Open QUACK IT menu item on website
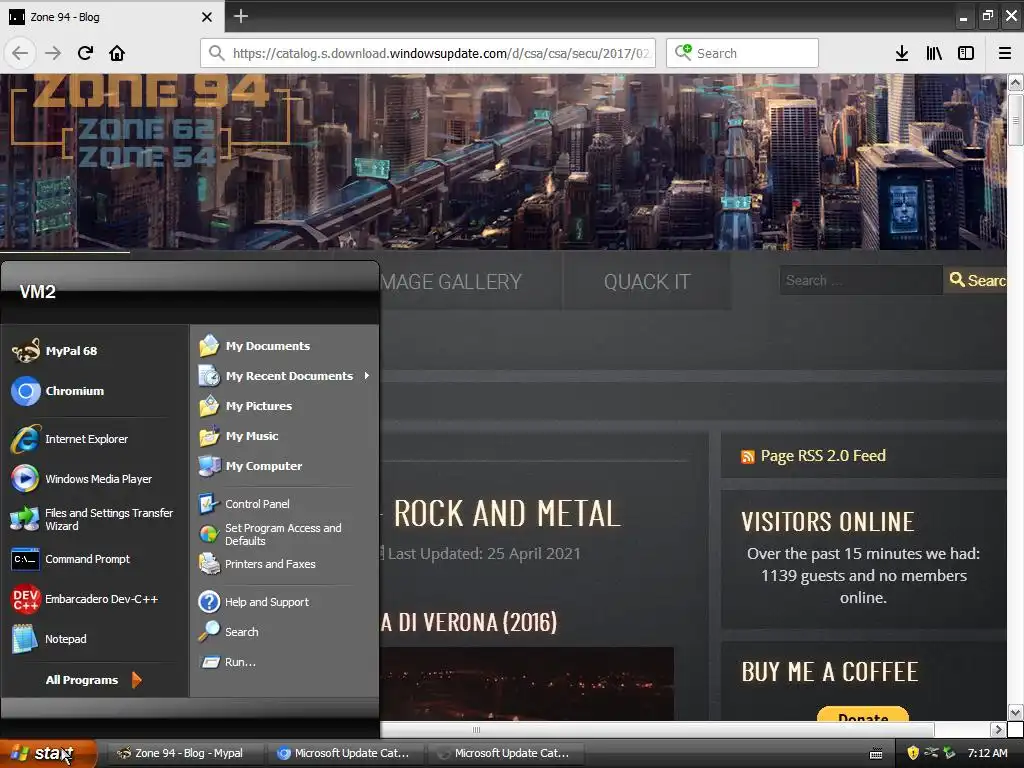Image resolution: width=1024 pixels, height=768 pixels. pos(647,281)
